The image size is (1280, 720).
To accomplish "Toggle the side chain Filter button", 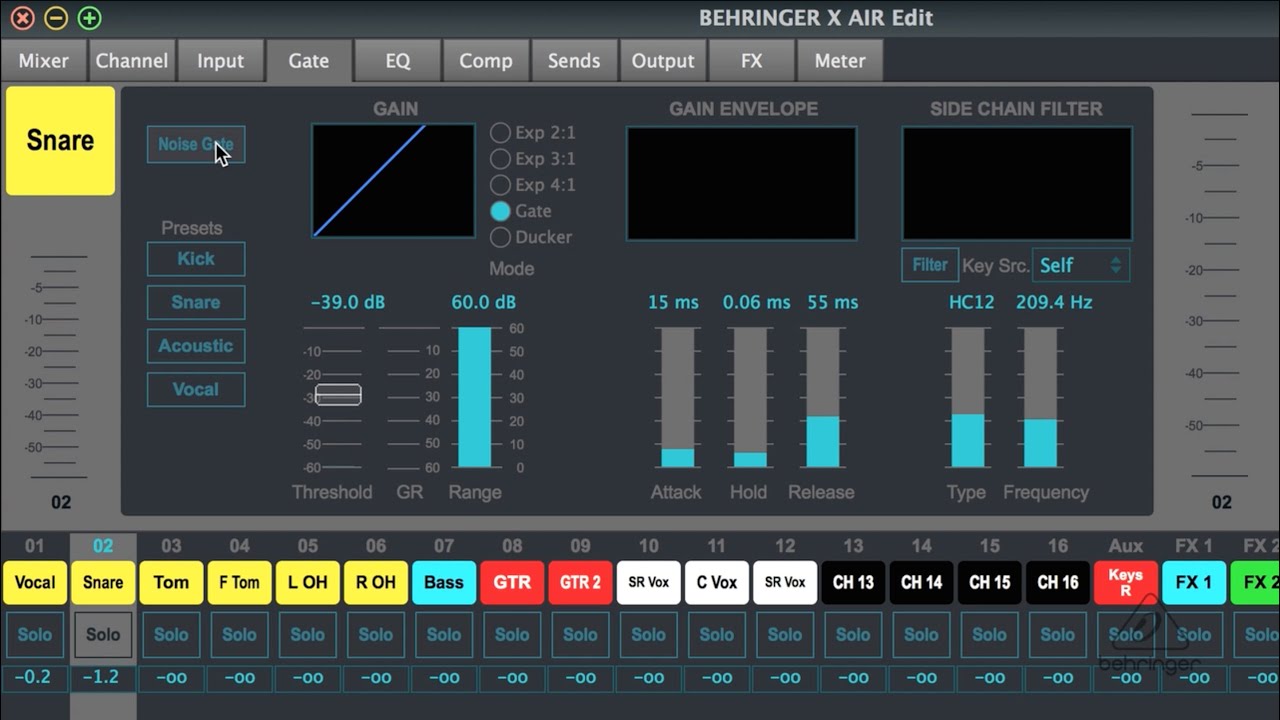I will [930, 265].
